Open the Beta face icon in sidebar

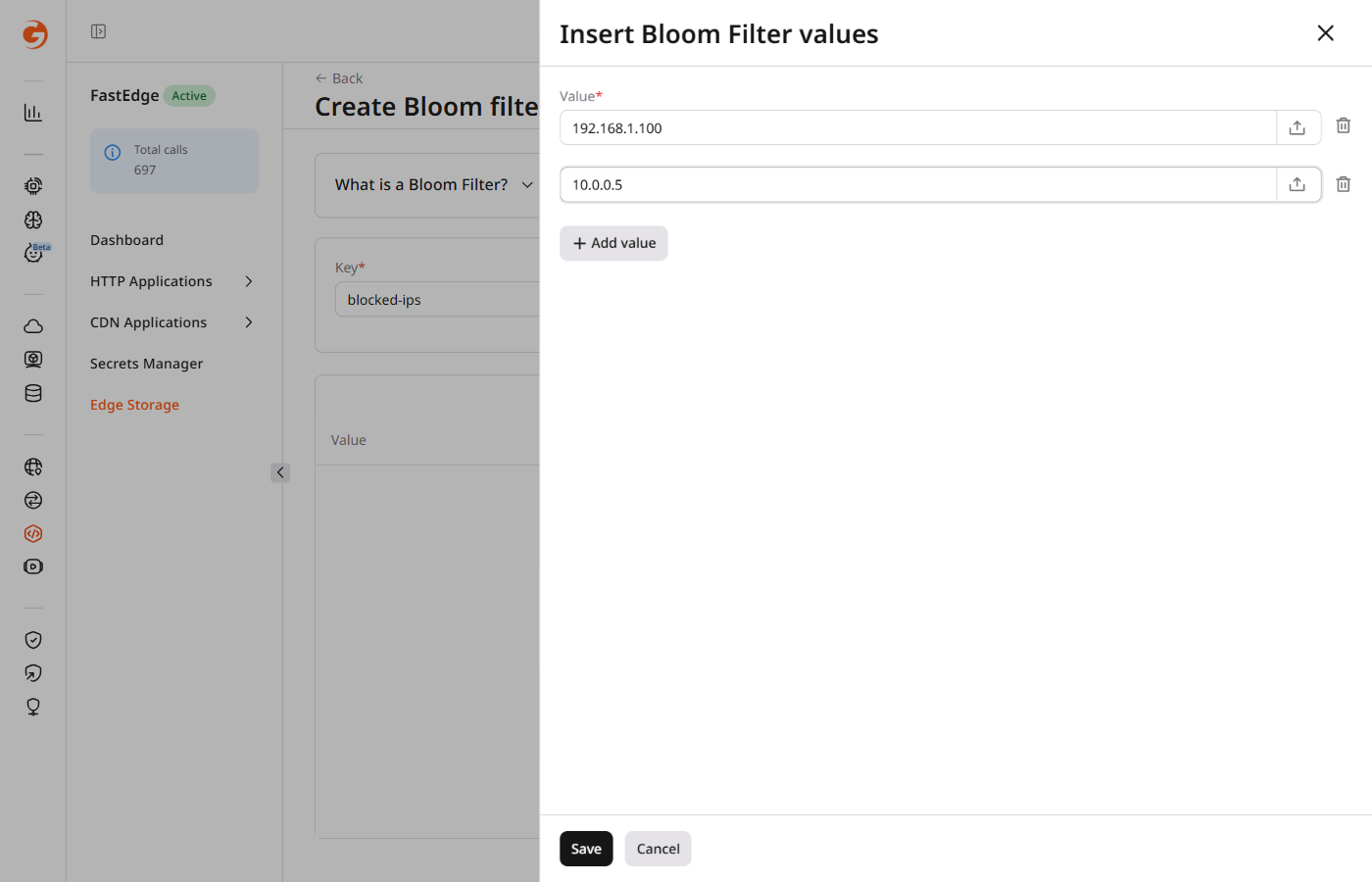[33, 253]
